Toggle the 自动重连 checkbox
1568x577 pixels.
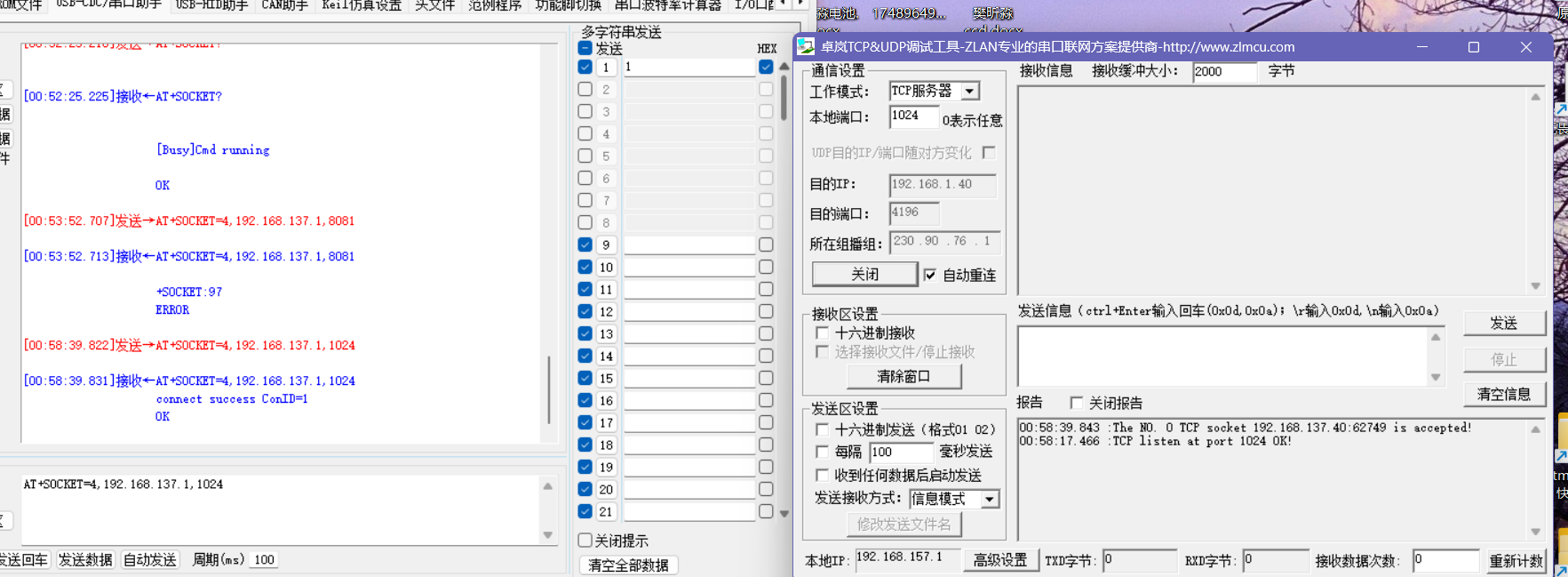(930, 275)
